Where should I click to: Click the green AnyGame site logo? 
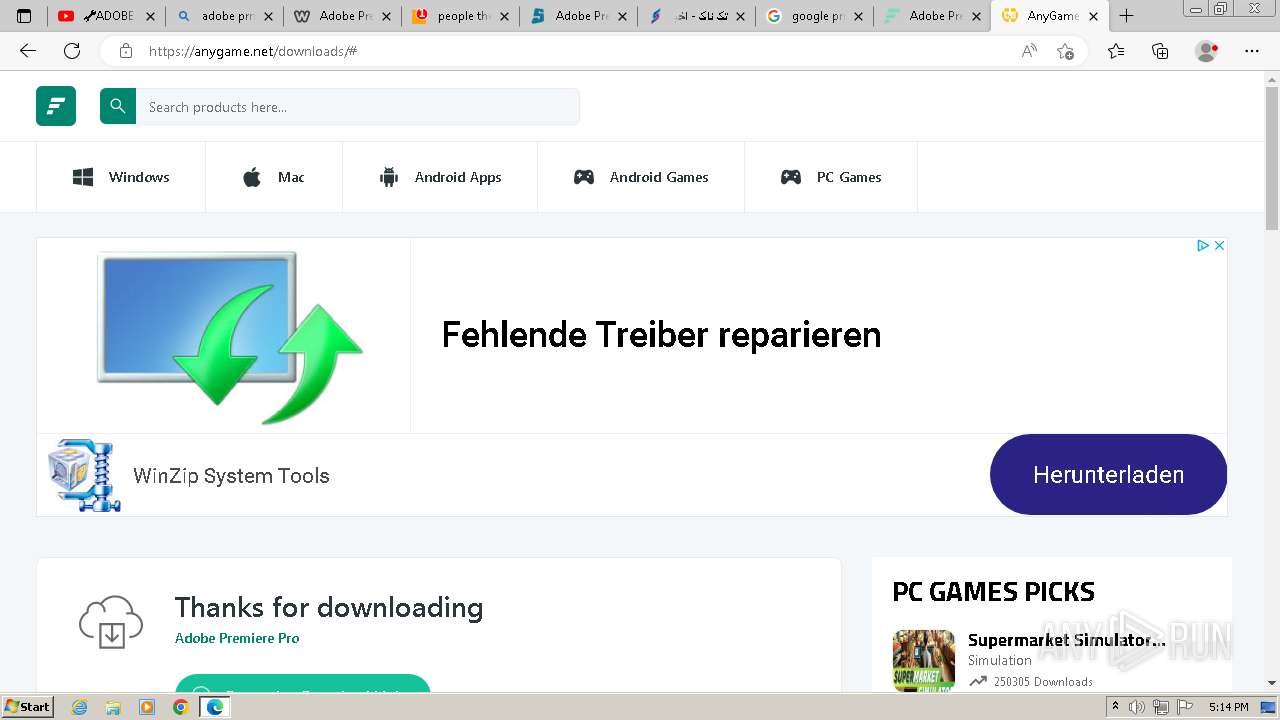(56, 106)
